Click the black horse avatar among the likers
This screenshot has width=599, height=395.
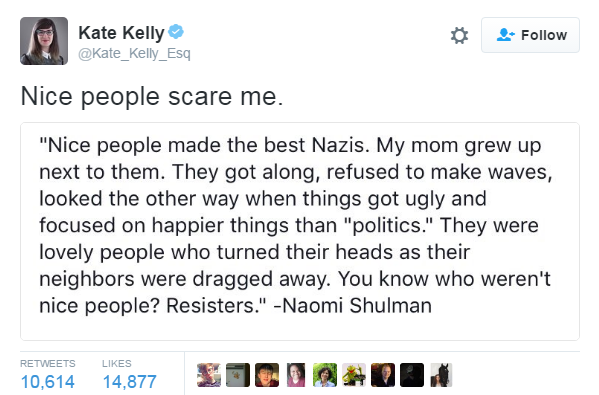pyautogui.click(x=441, y=375)
